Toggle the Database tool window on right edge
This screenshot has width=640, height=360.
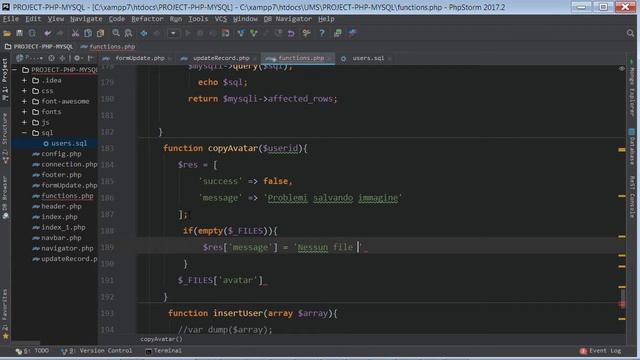(x=631, y=147)
